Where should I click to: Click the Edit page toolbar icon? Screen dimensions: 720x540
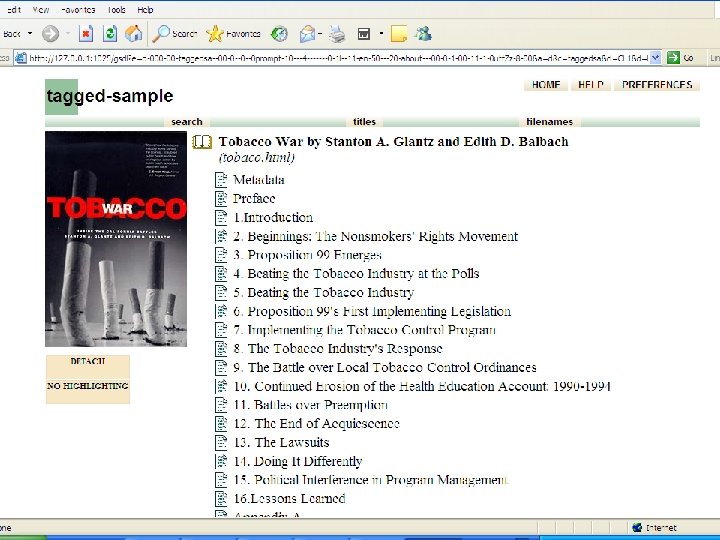[364, 34]
